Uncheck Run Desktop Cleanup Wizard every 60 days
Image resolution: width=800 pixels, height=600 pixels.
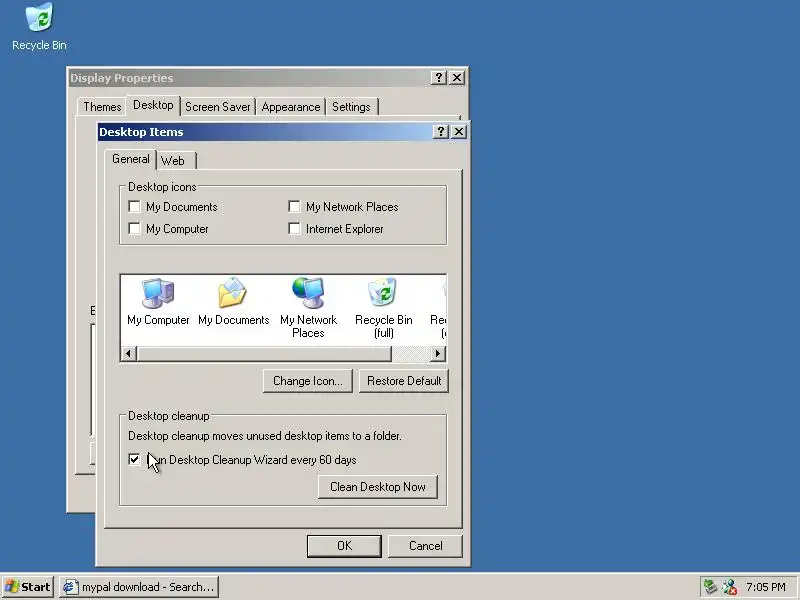134,460
